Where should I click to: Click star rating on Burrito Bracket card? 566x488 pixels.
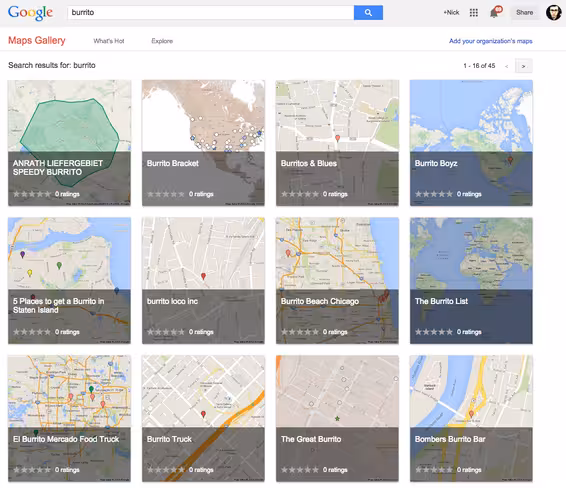(166, 194)
